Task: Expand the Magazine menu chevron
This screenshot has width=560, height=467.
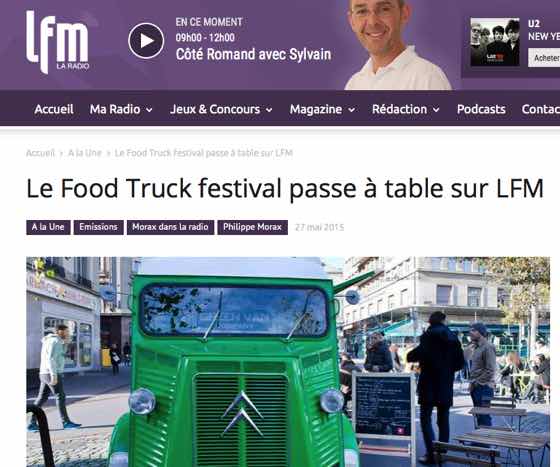Action: tap(351, 110)
